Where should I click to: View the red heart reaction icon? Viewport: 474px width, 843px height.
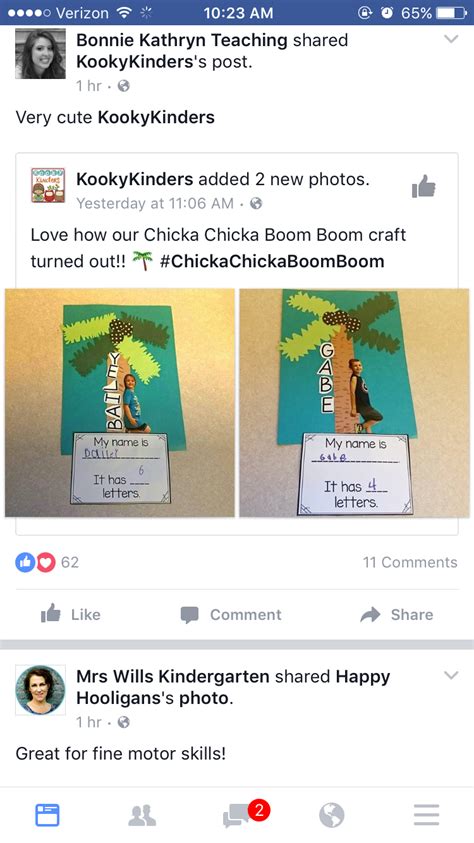click(x=46, y=562)
